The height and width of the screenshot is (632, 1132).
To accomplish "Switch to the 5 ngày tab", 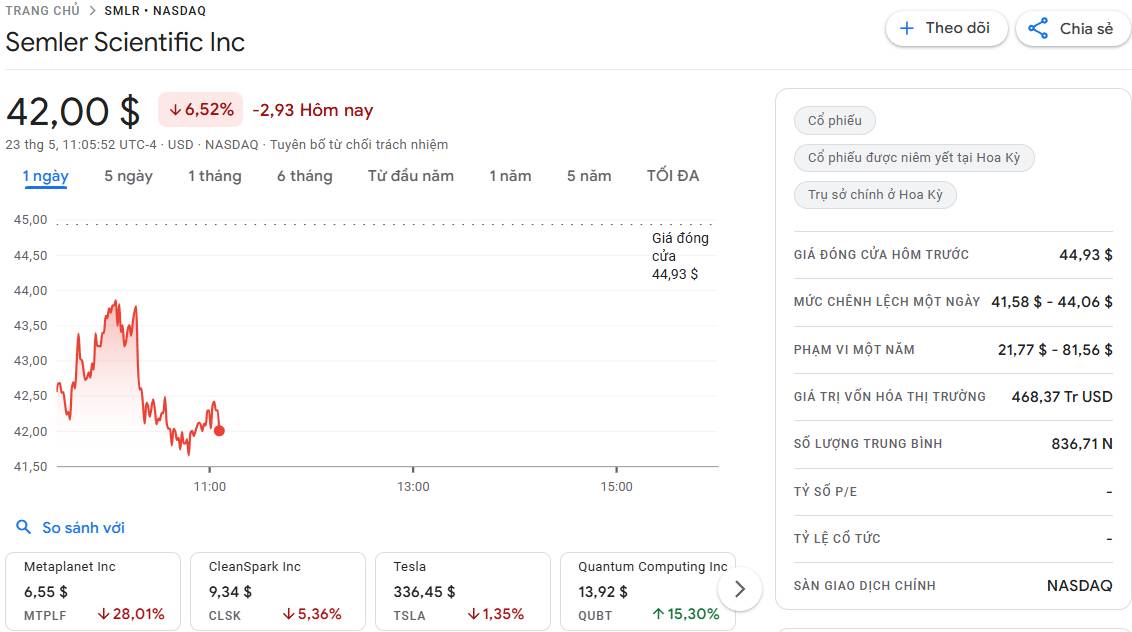I will [129, 176].
